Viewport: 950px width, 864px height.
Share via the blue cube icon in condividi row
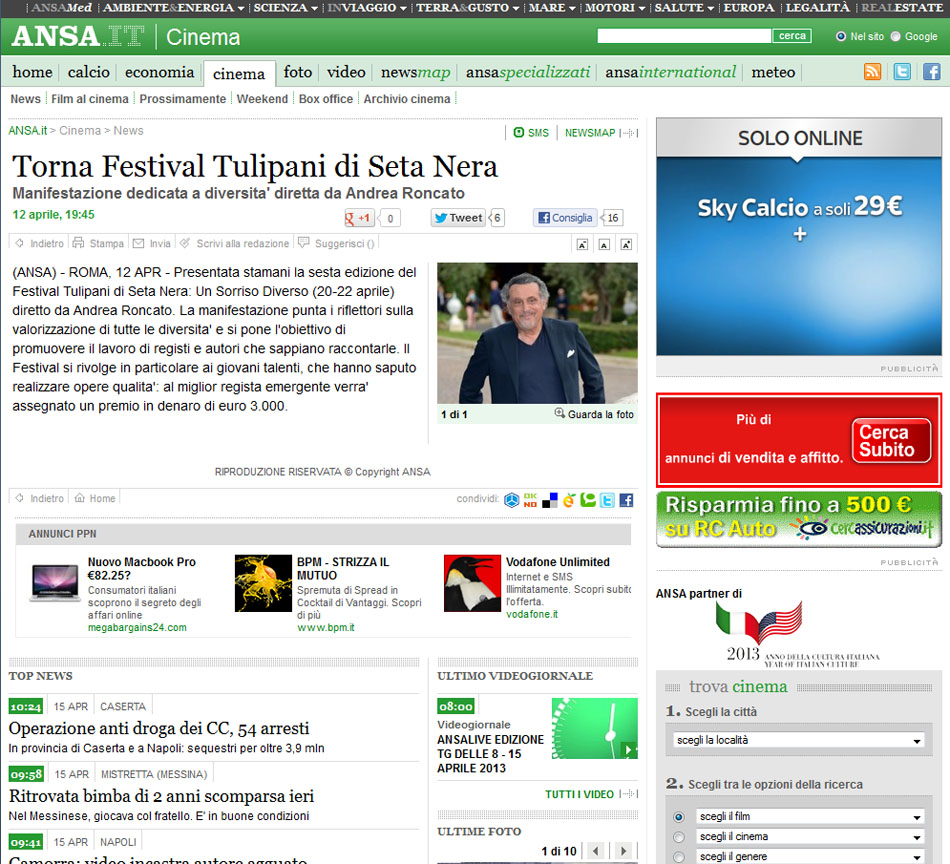(512, 500)
